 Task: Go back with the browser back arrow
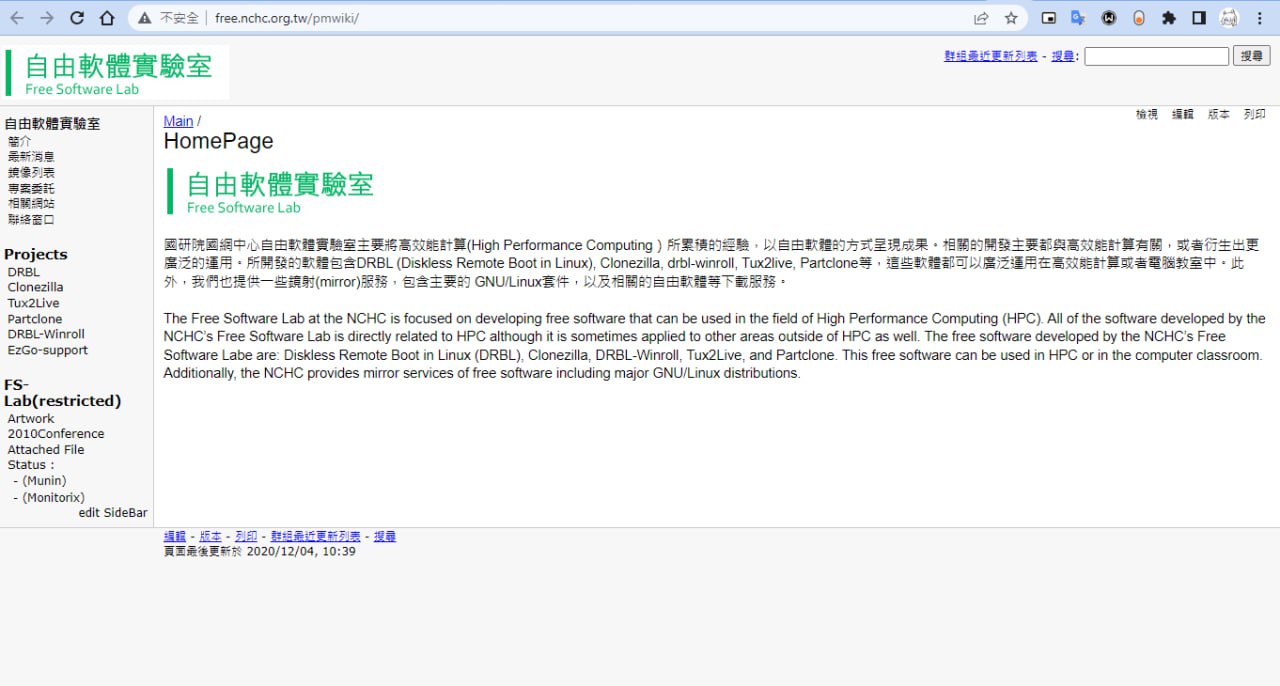[x=17, y=18]
